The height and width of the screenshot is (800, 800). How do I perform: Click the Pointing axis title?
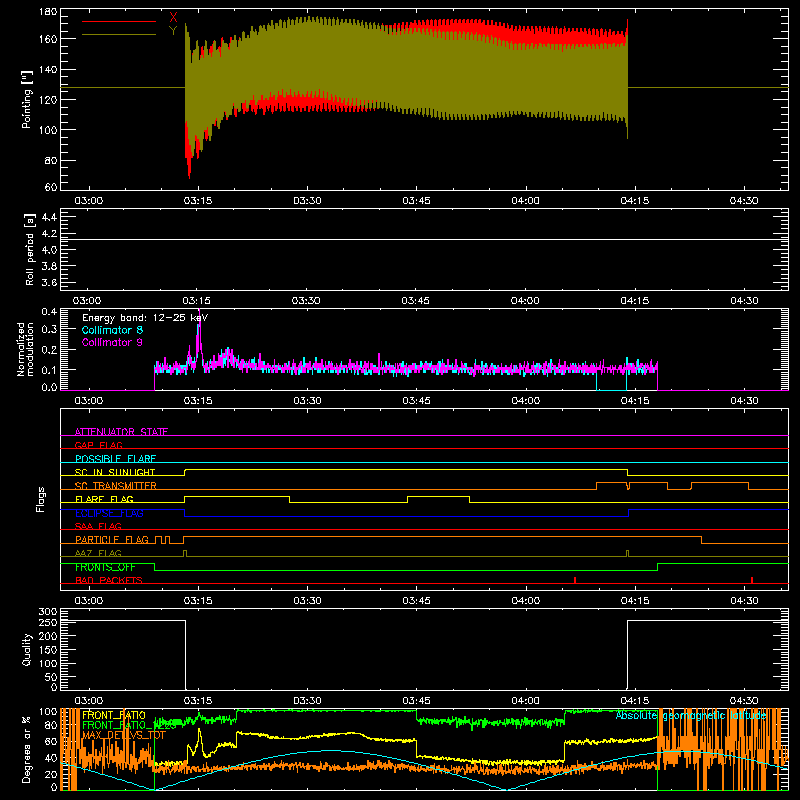27,99
